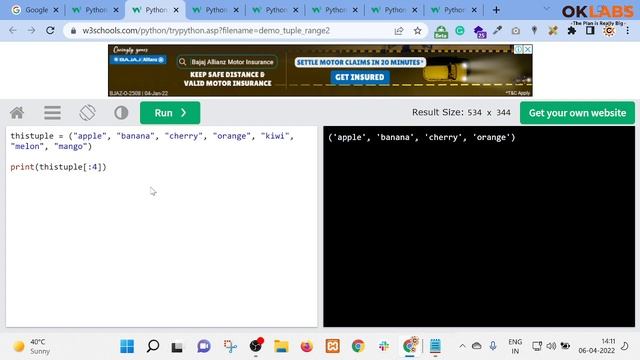Image resolution: width=640 pixels, height=360 pixels.
Task: Focus the address bar URL
Action: (x=206, y=31)
